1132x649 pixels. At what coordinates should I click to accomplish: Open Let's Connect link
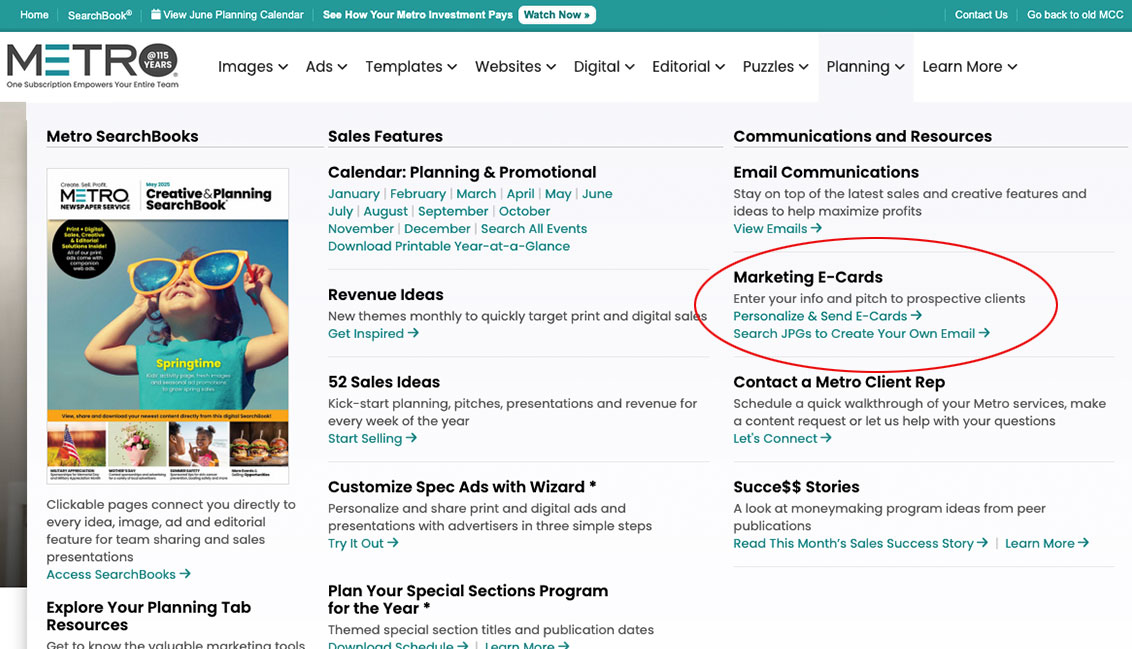(x=781, y=439)
